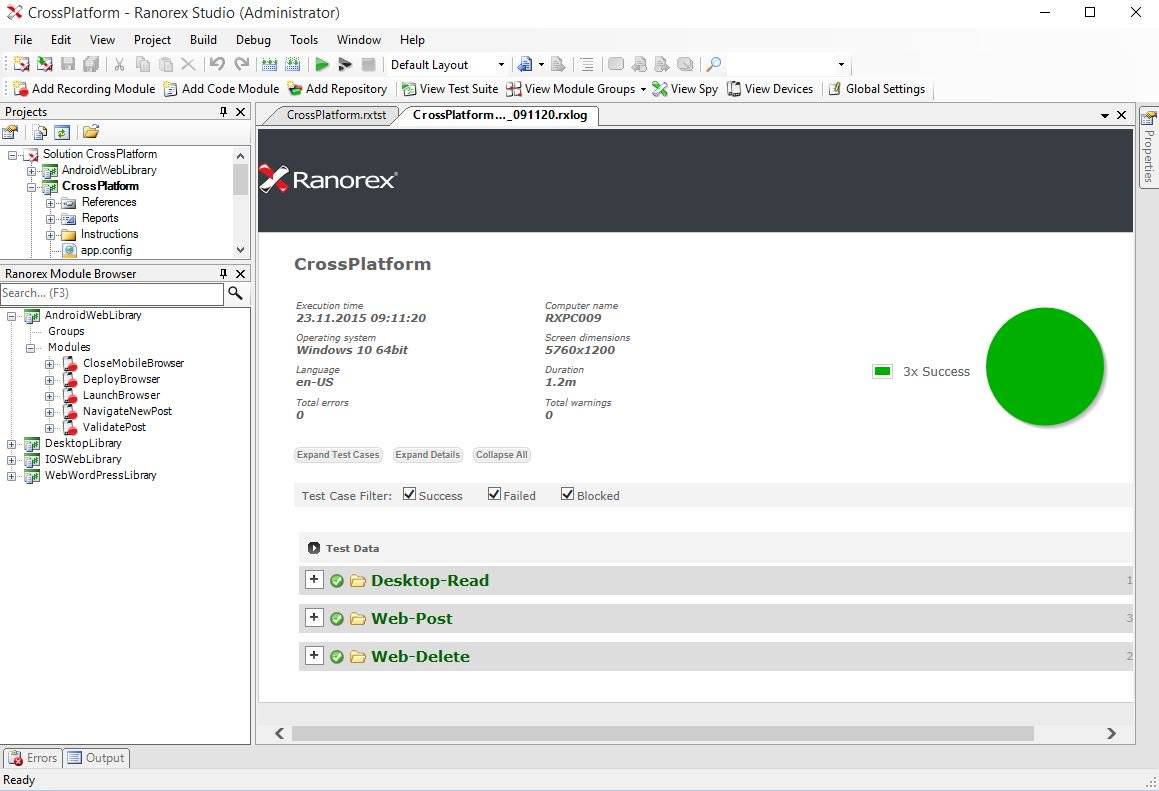Expand the References node in Projects
The width and height of the screenshot is (1159, 791).
49,202
